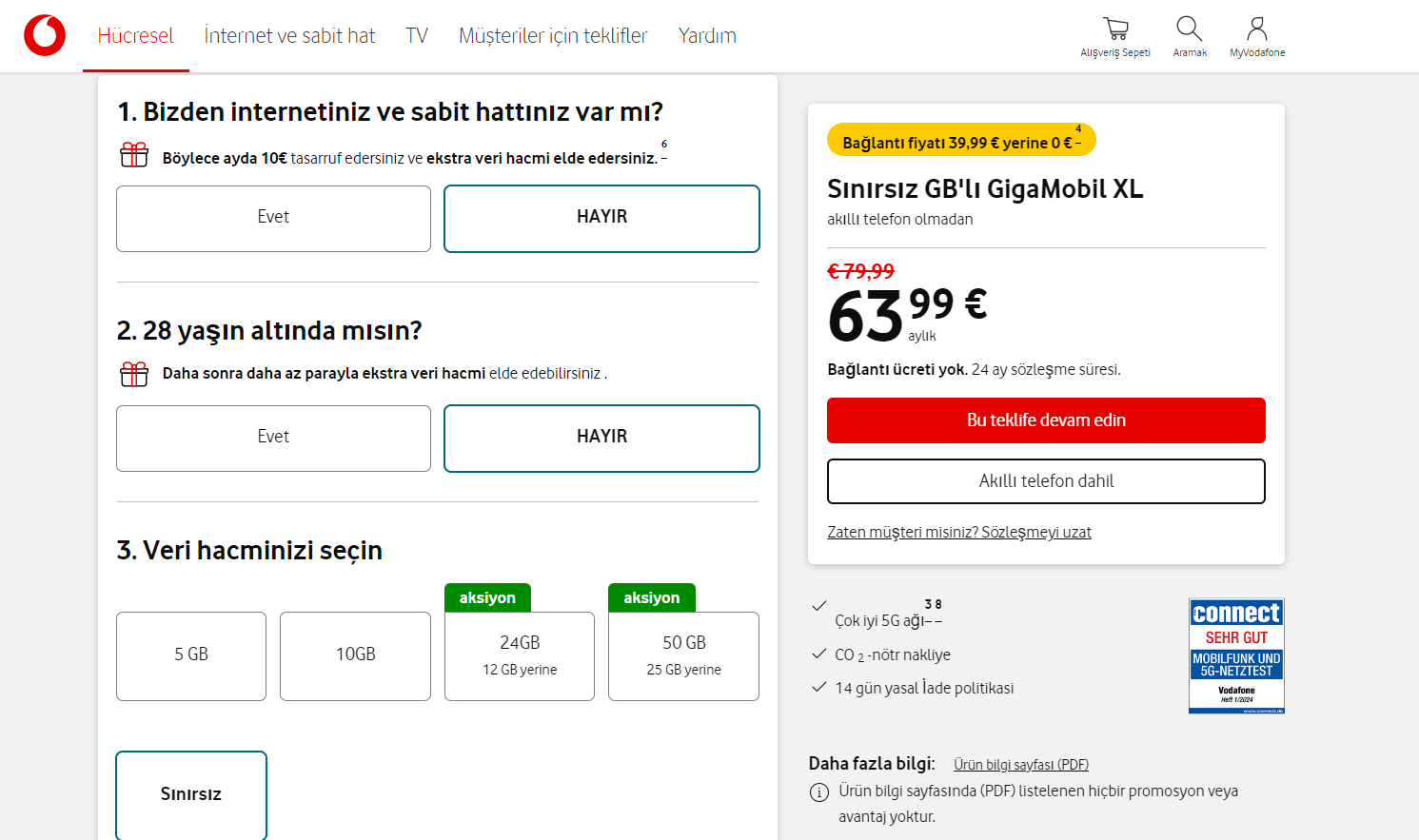Open the Yardım menu item
This screenshot has width=1419, height=840.
coord(707,36)
